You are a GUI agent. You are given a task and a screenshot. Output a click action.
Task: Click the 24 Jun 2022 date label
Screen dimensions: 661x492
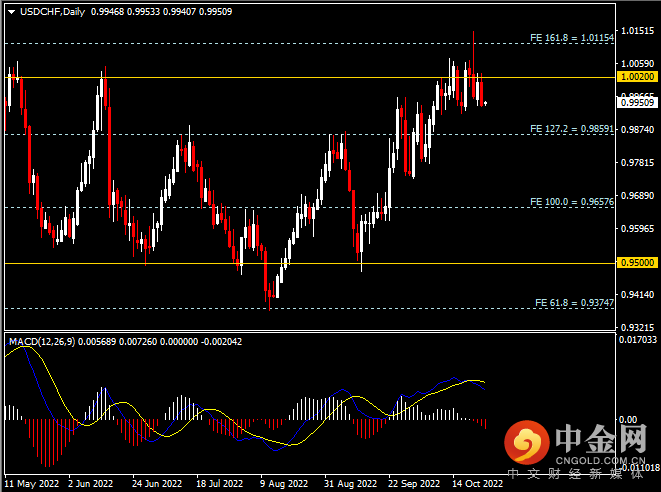click(157, 484)
